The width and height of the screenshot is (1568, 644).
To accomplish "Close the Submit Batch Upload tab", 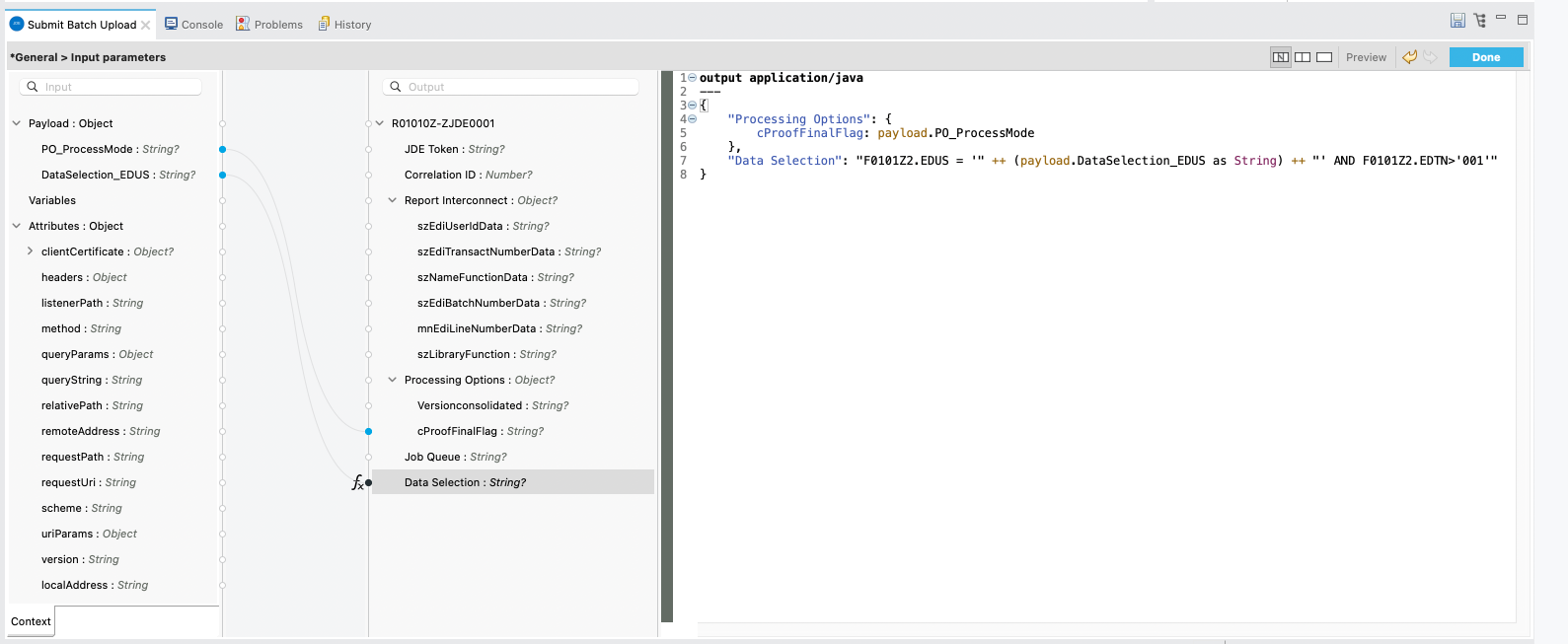I will [x=146, y=25].
